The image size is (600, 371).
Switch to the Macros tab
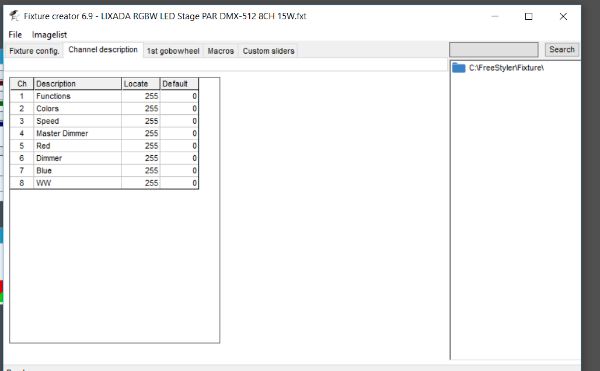point(221,51)
